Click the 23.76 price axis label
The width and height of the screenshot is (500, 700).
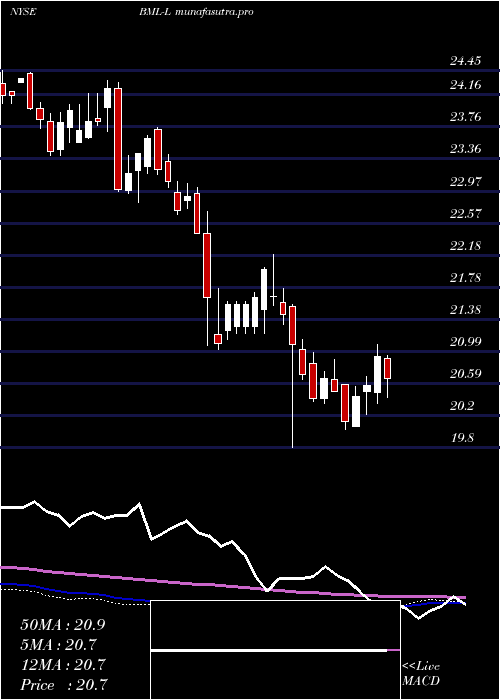tap(465, 117)
